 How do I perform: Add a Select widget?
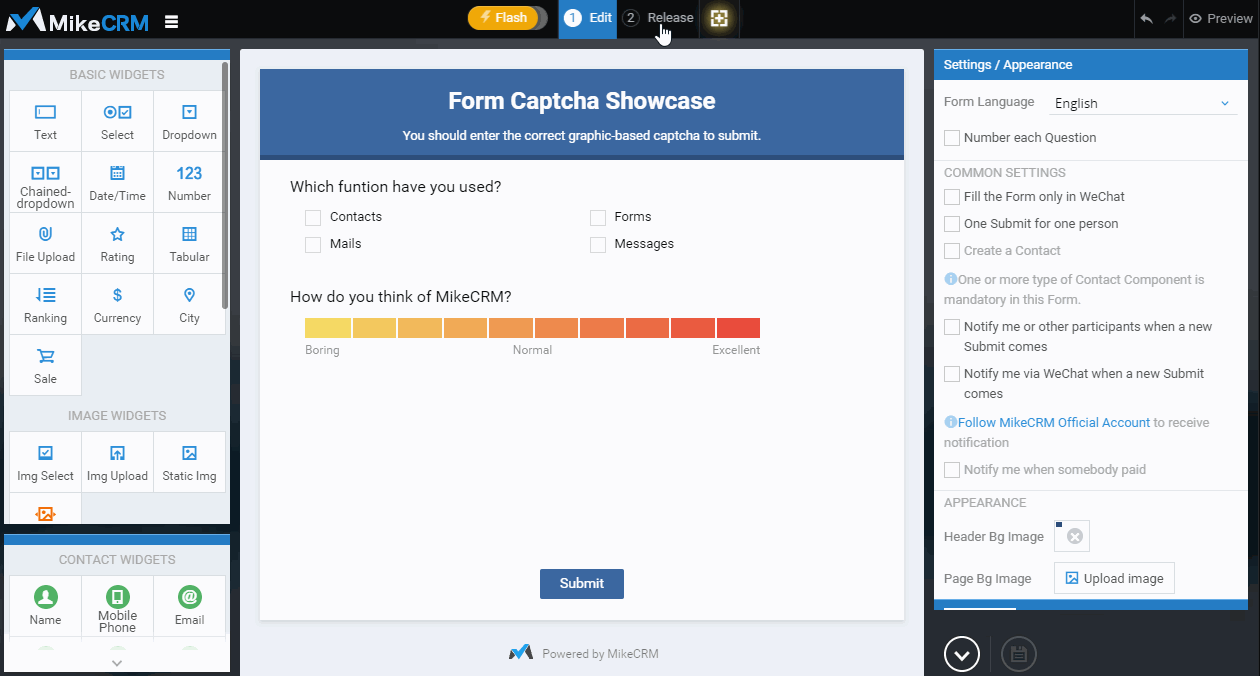pos(117,121)
